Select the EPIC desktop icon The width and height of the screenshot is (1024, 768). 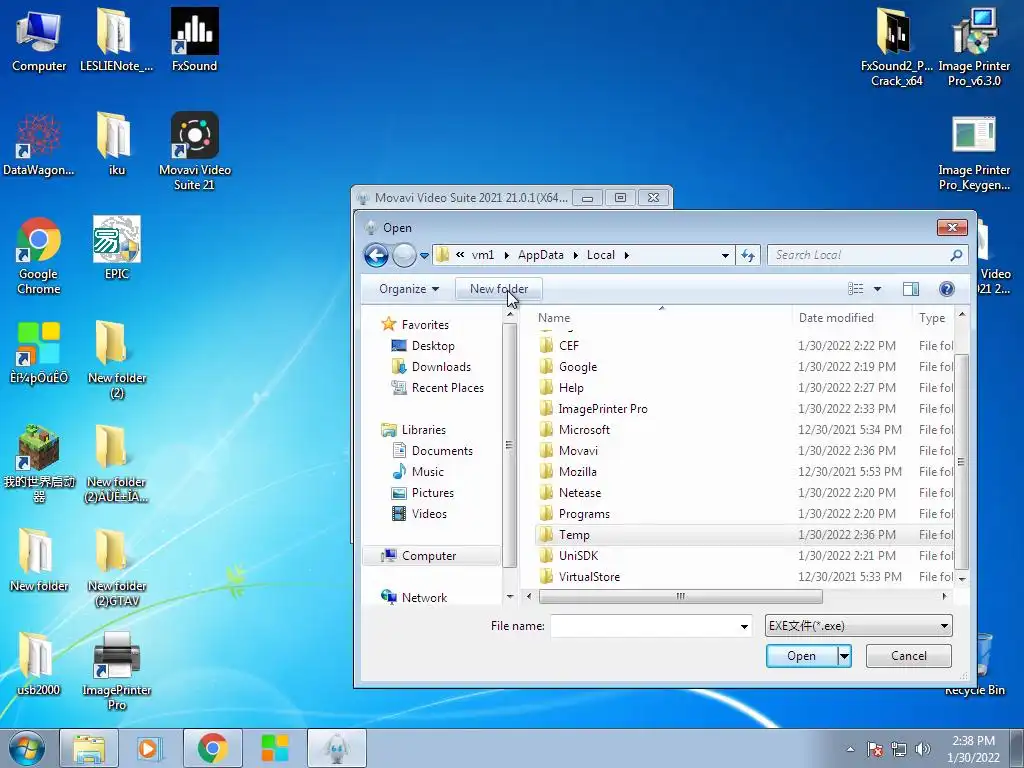[x=116, y=248]
